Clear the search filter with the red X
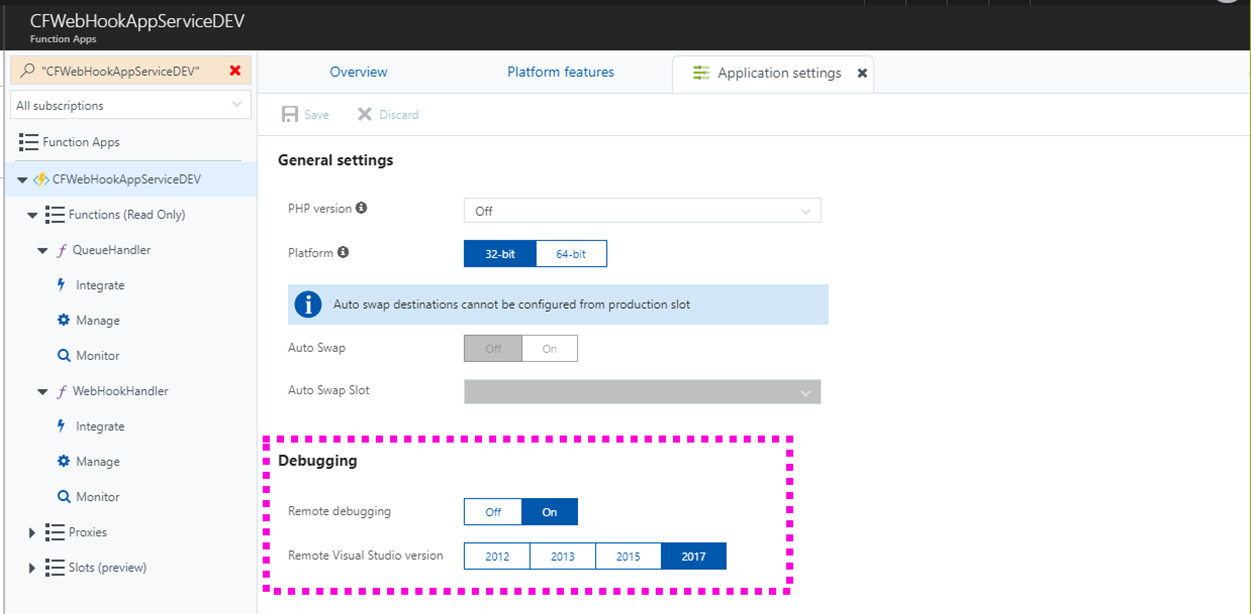This screenshot has width=1251, height=614. point(235,71)
